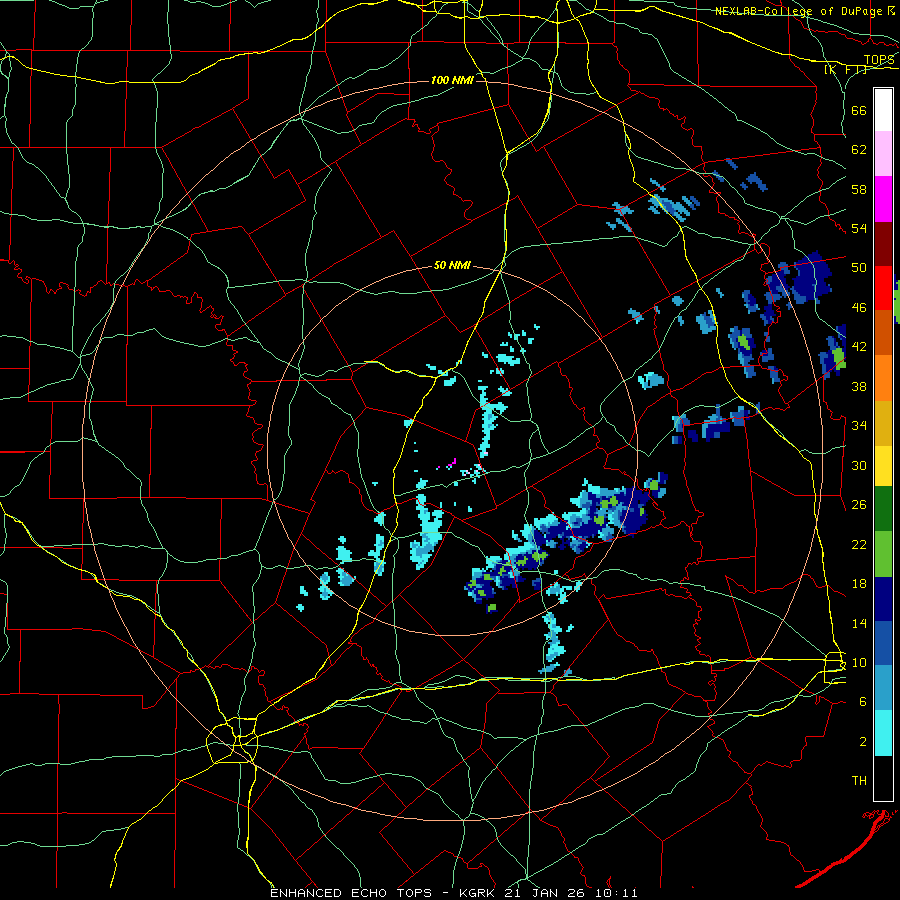This screenshot has width=900, height=900.
Task: Click the "54" legend value
Action: (x=859, y=228)
